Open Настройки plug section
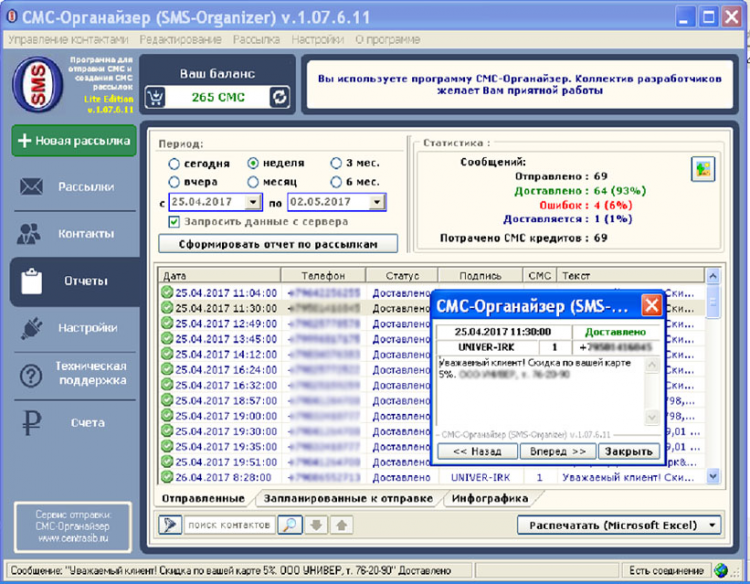The height and width of the screenshot is (584, 750). (75, 328)
